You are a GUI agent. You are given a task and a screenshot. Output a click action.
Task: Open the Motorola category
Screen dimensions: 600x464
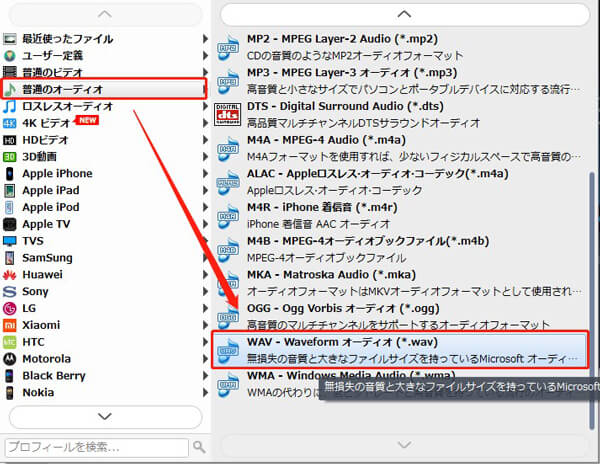point(105,359)
